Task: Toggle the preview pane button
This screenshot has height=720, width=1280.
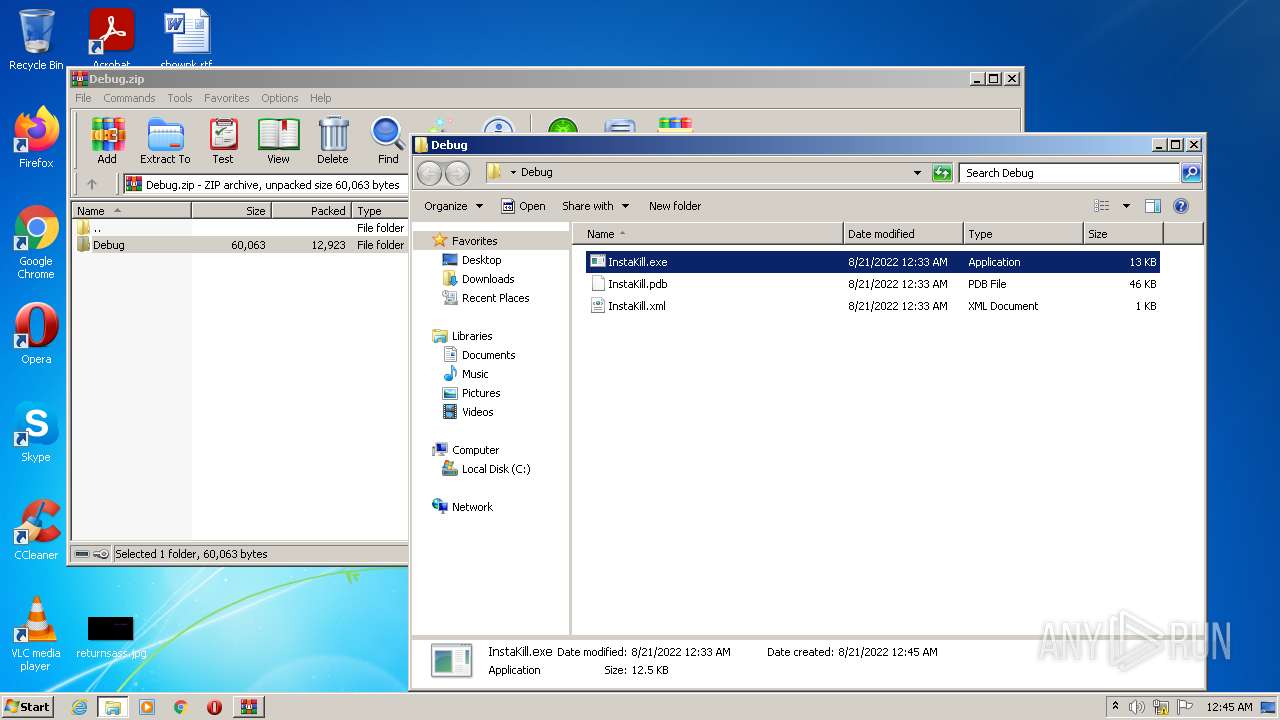Action: pos(1152,206)
